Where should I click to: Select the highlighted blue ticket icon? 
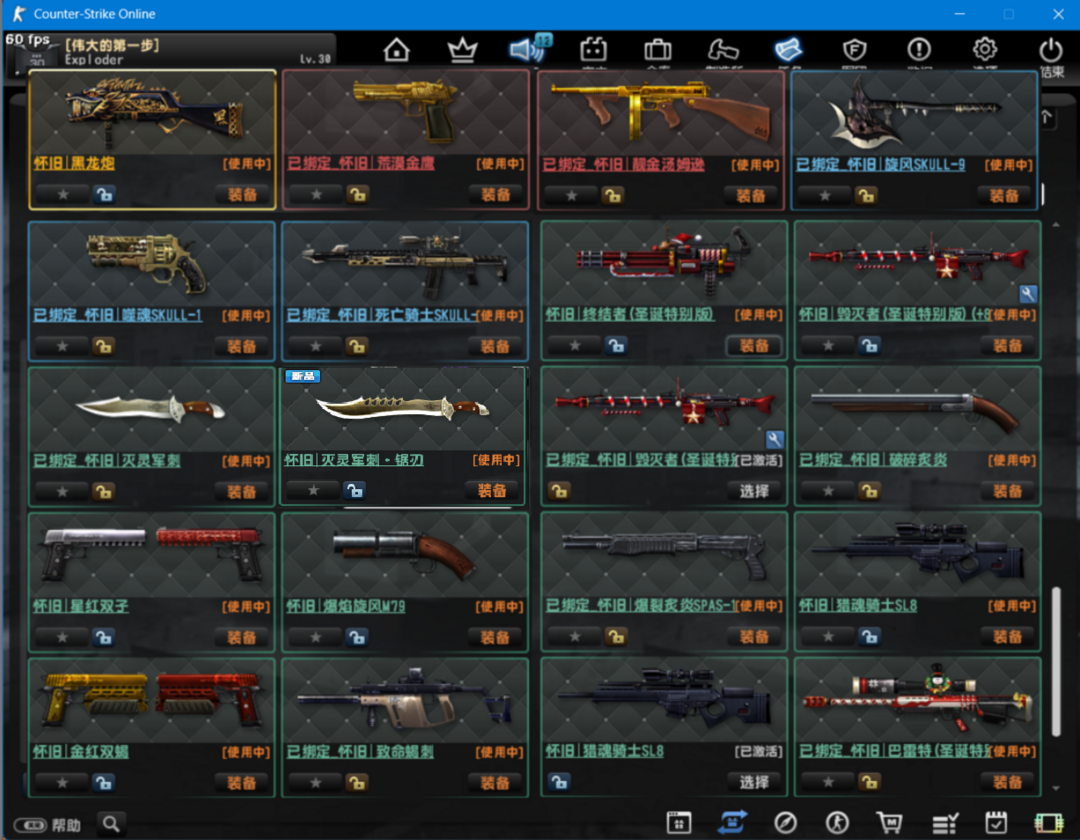point(788,50)
